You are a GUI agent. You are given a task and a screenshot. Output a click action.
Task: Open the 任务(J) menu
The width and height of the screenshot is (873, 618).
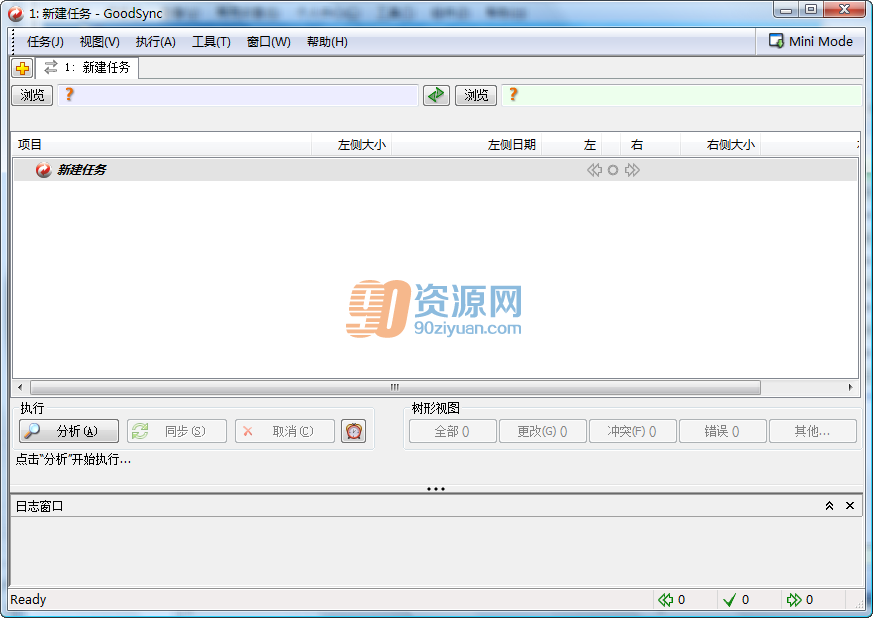(45, 42)
